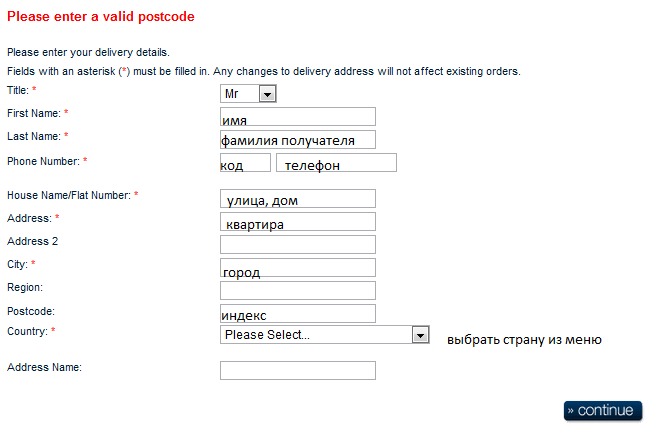
Task: Click the Region input field
Action: (x=298, y=290)
